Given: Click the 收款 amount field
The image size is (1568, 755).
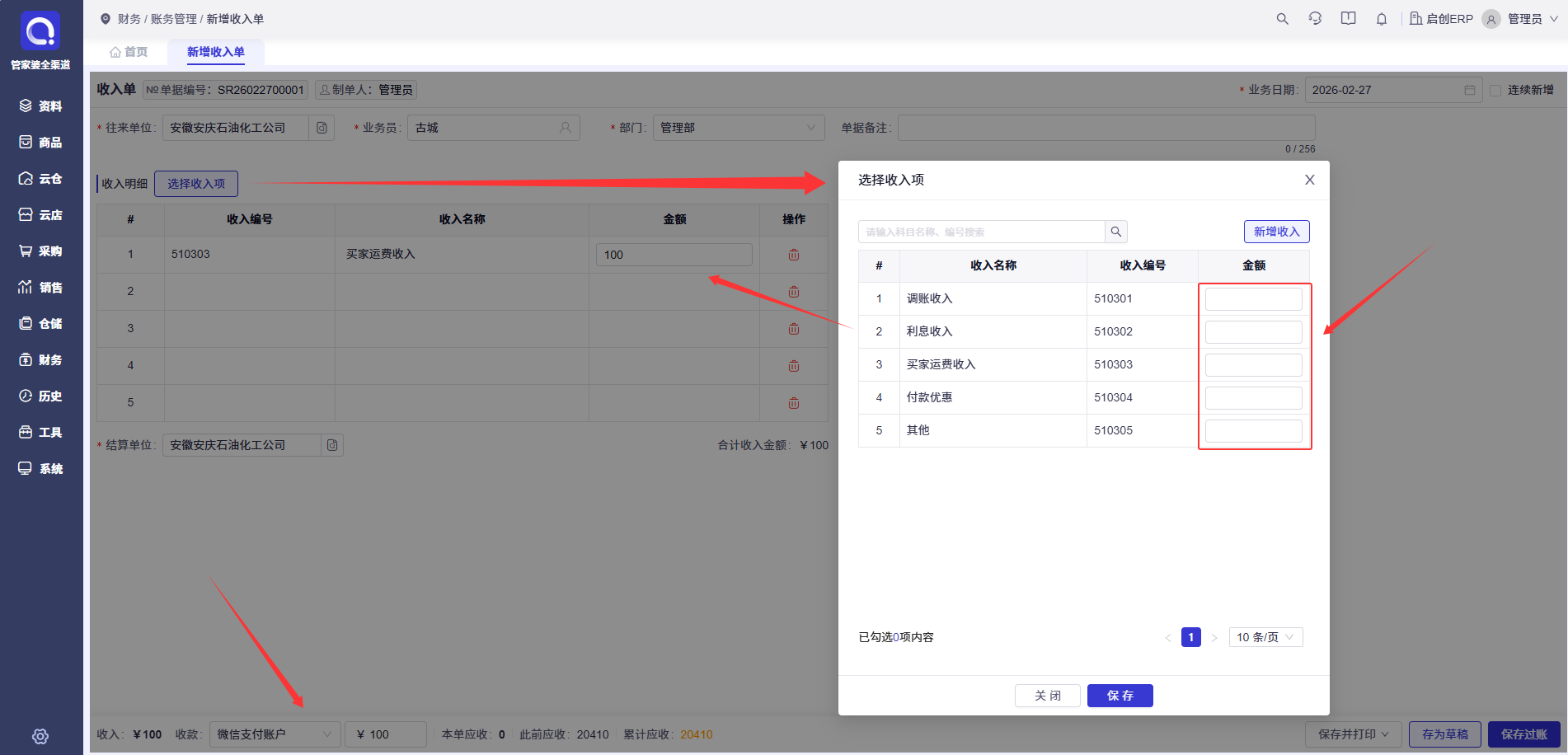Looking at the screenshot, I should click(x=386, y=734).
